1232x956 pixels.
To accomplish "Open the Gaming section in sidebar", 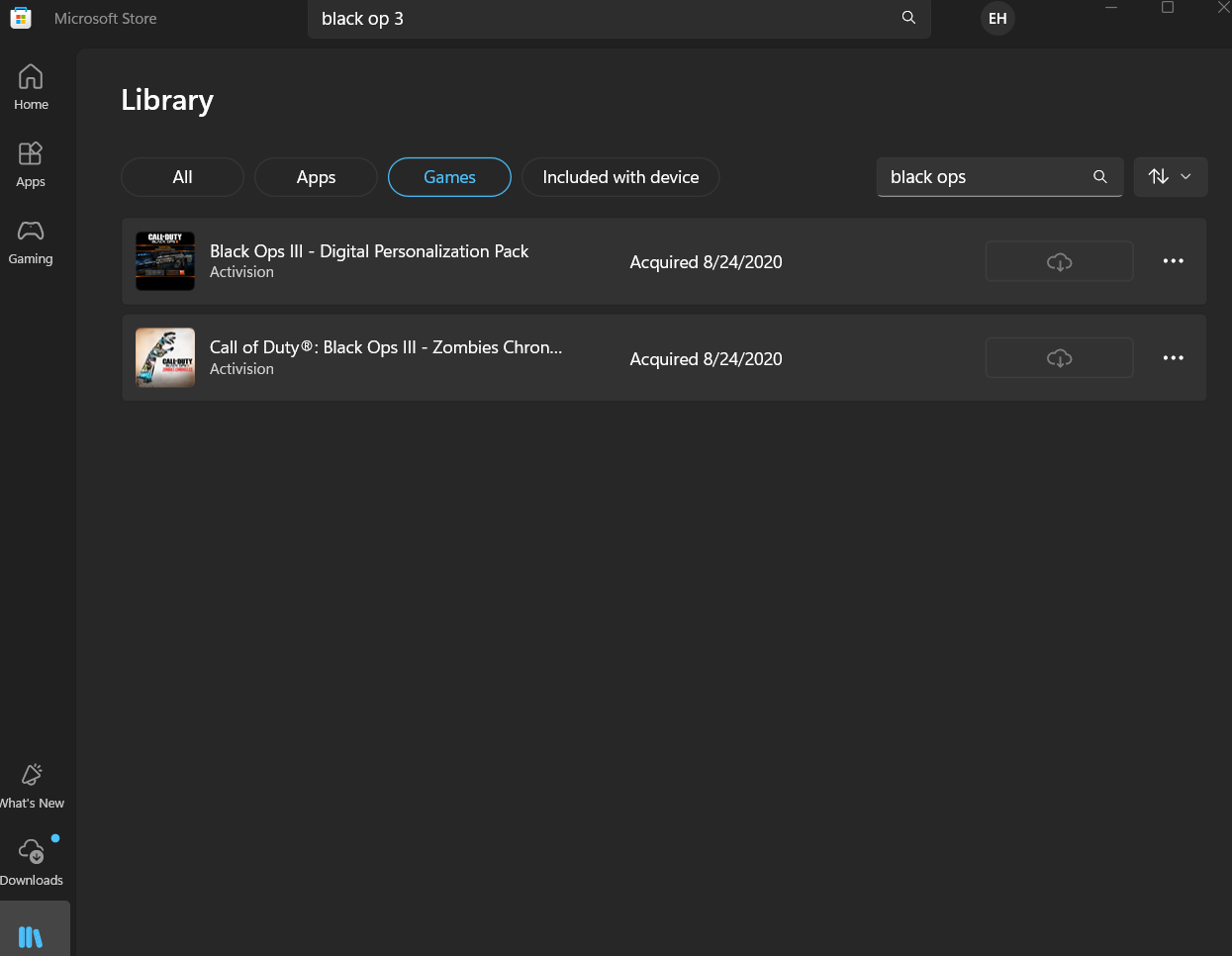I will 31,241.
